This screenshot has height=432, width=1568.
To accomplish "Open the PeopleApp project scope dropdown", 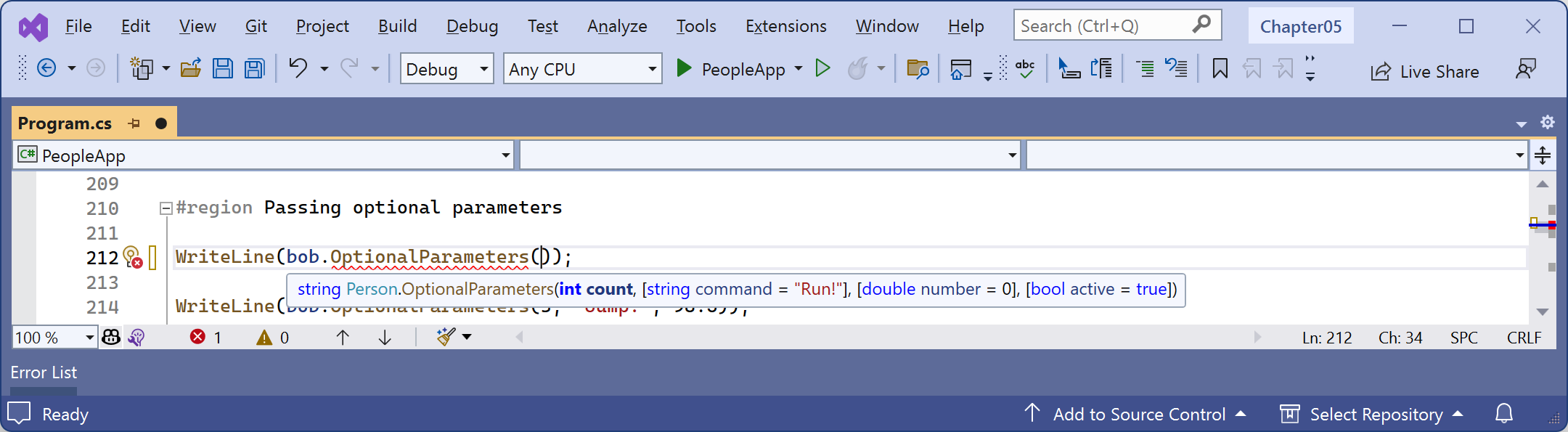I will [263, 155].
